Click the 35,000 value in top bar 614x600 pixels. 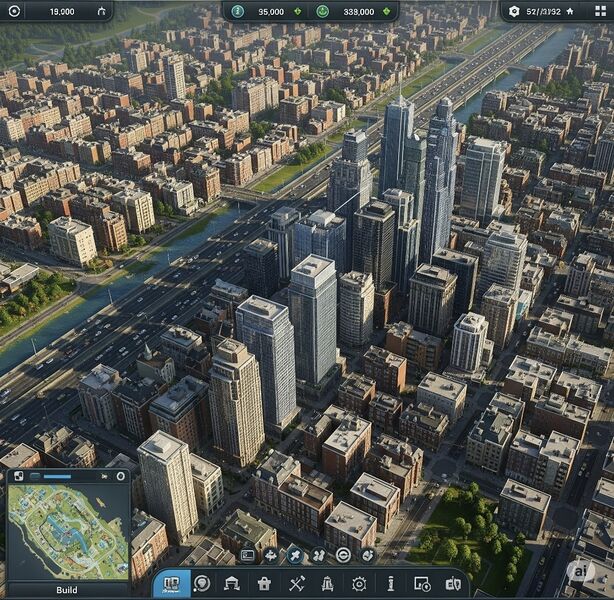coord(271,12)
